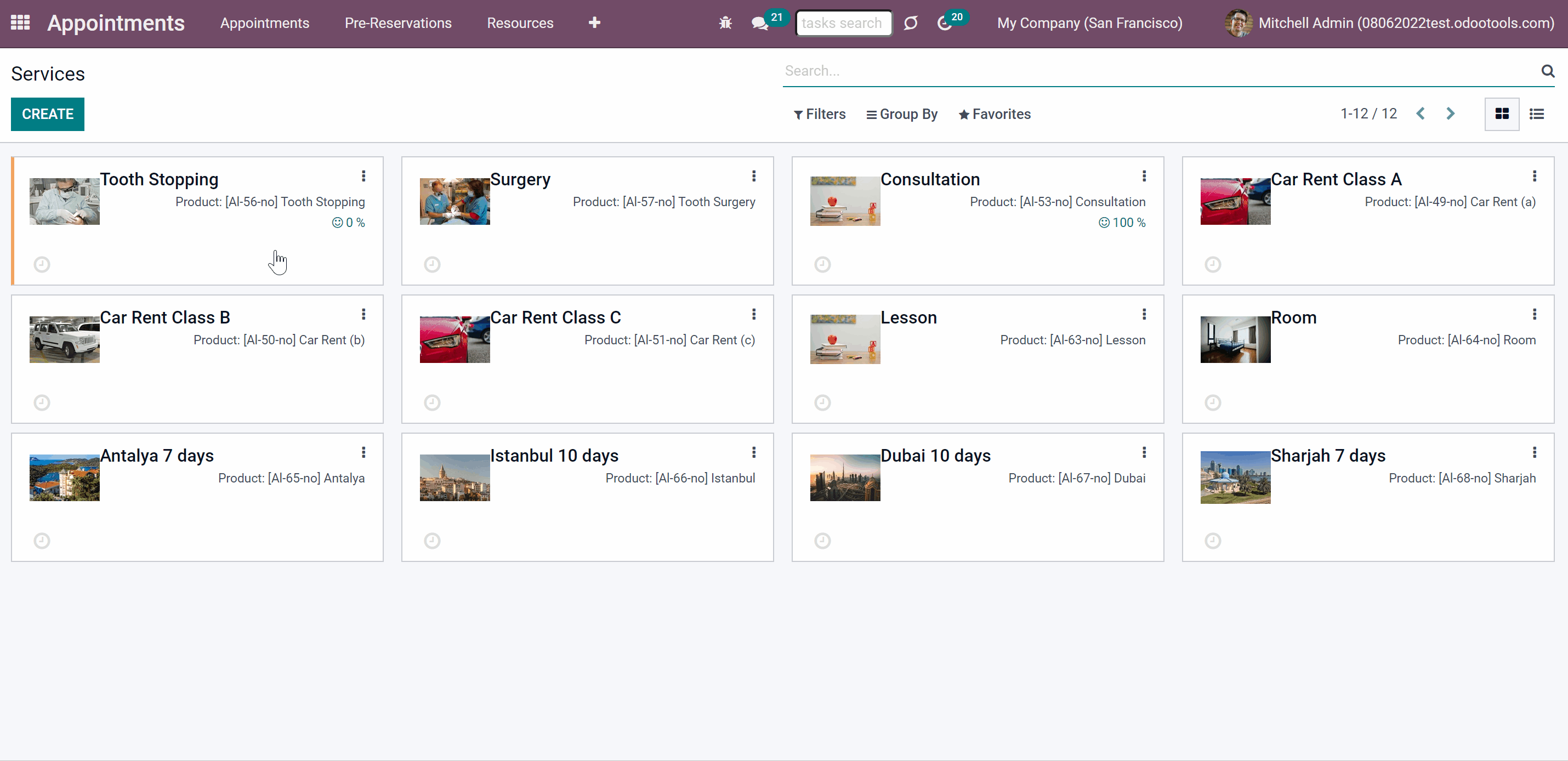Open kebab menu on Car Rent Class C card
This screenshot has width=1568, height=761.
pyautogui.click(x=753, y=314)
